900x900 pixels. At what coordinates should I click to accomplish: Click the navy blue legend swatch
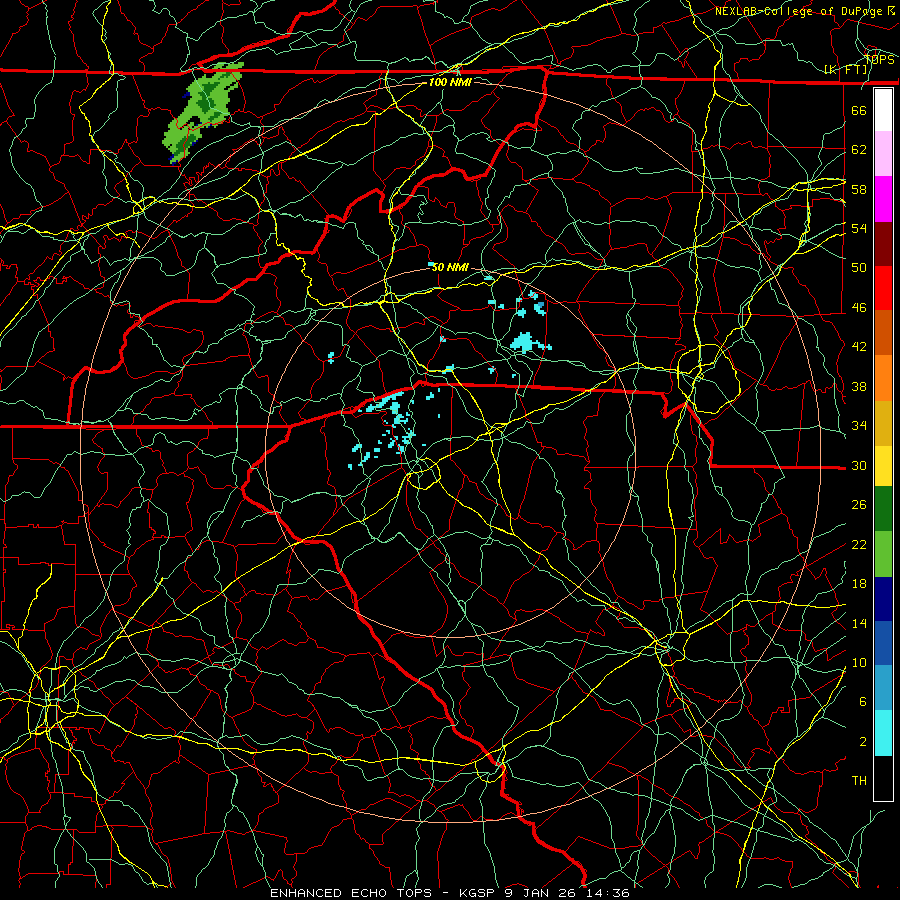click(883, 599)
